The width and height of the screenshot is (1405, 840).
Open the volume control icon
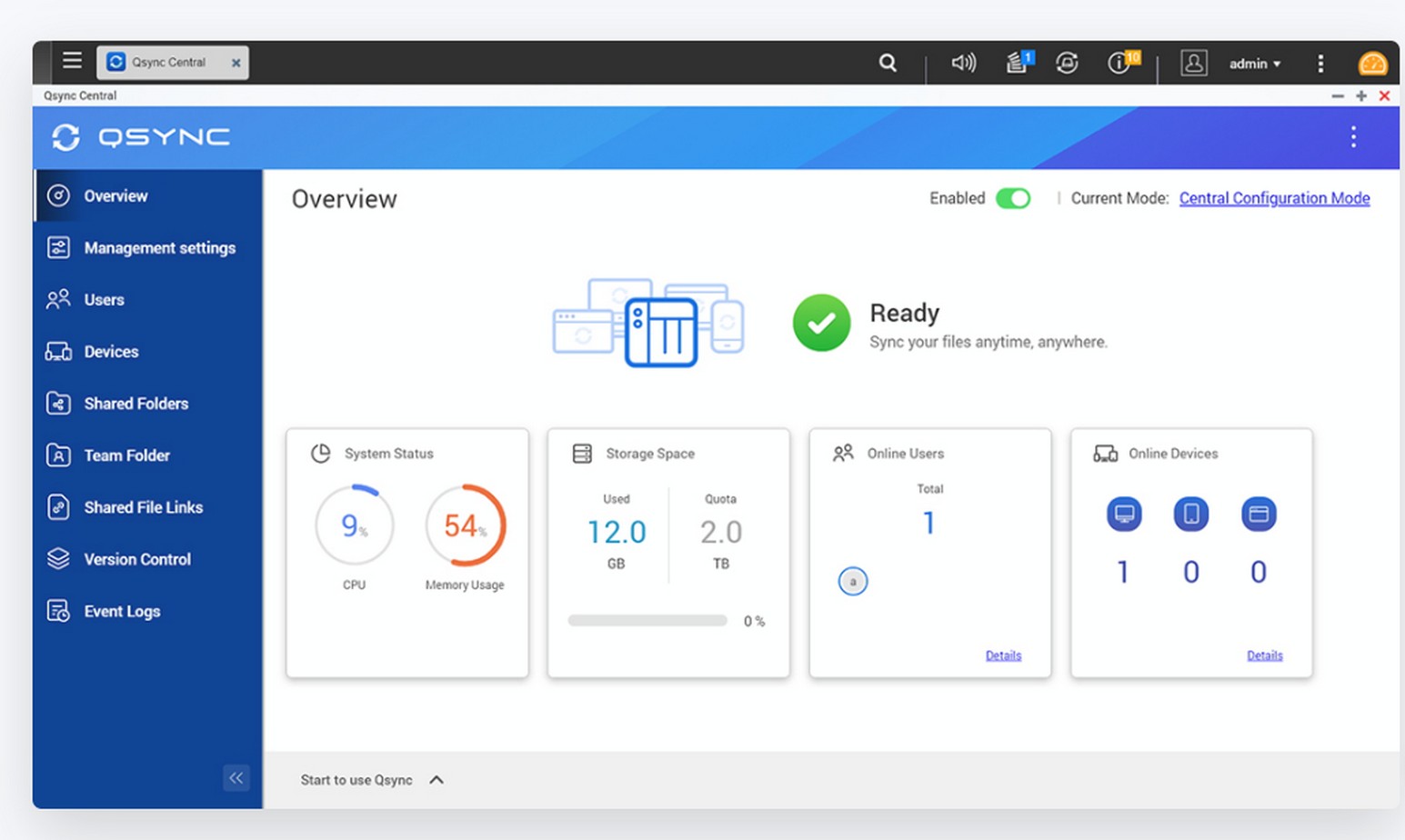coord(963,63)
